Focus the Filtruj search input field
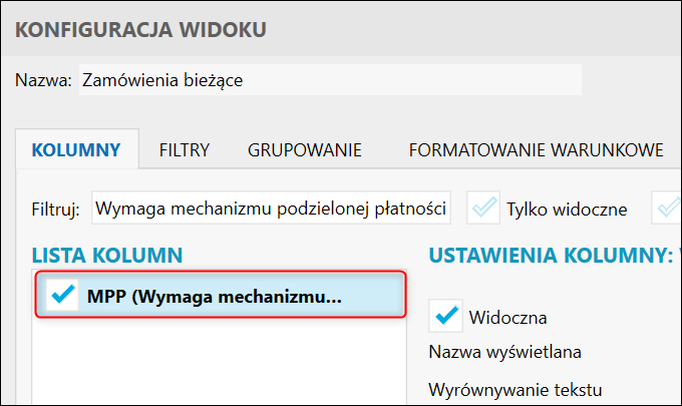The image size is (682, 406). point(271,209)
